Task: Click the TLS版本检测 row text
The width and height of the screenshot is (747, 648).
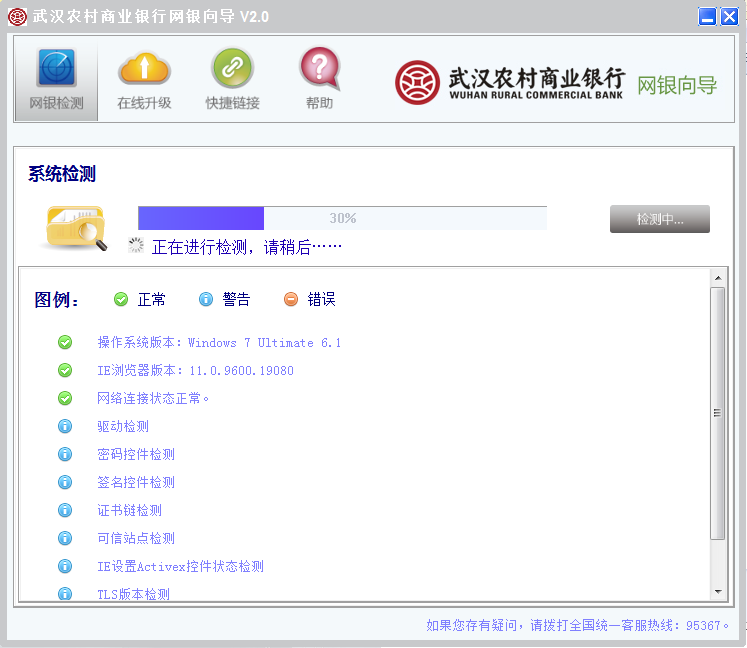Action: click(x=133, y=594)
